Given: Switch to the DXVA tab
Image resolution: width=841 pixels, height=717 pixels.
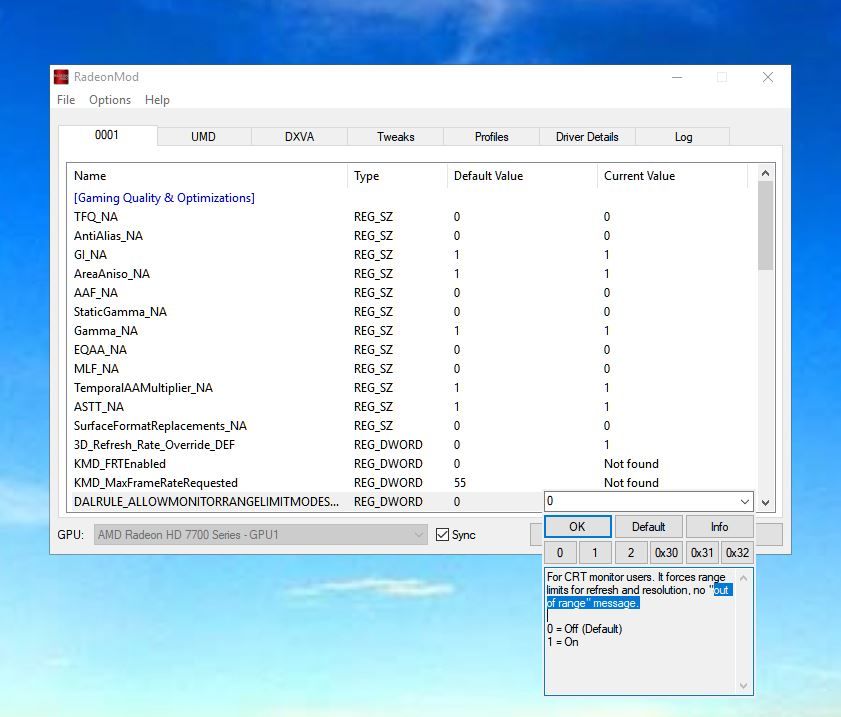Looking at the screenshot, I should point(299,137).
